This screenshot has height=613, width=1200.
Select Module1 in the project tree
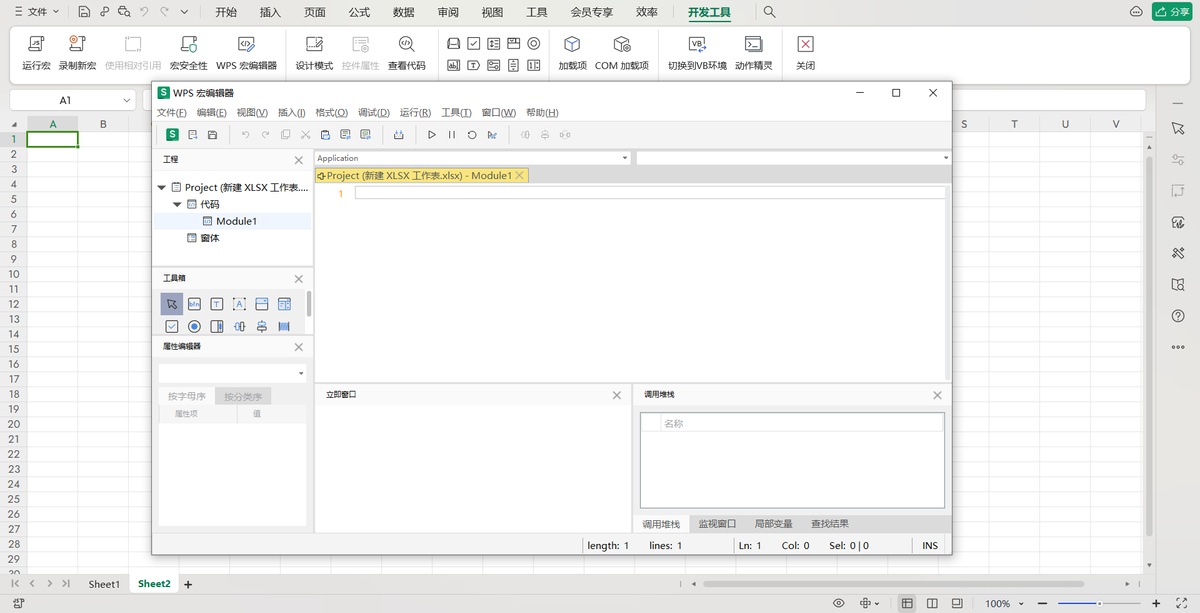click(x=237, y=221)
